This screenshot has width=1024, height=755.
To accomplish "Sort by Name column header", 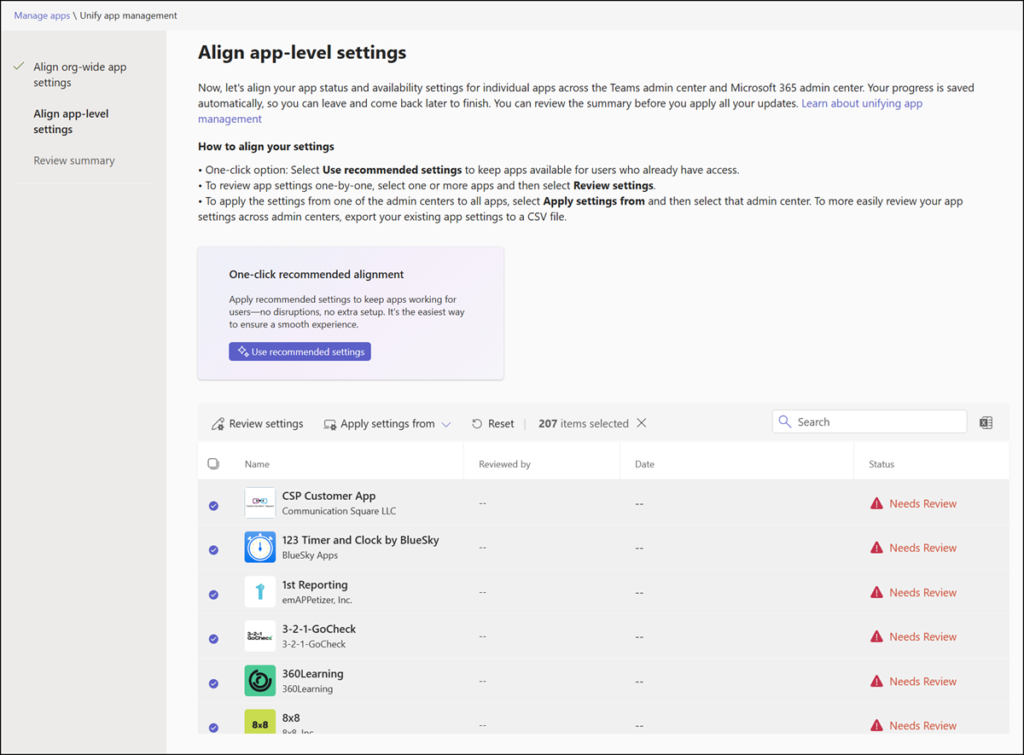I will point(257,464).
